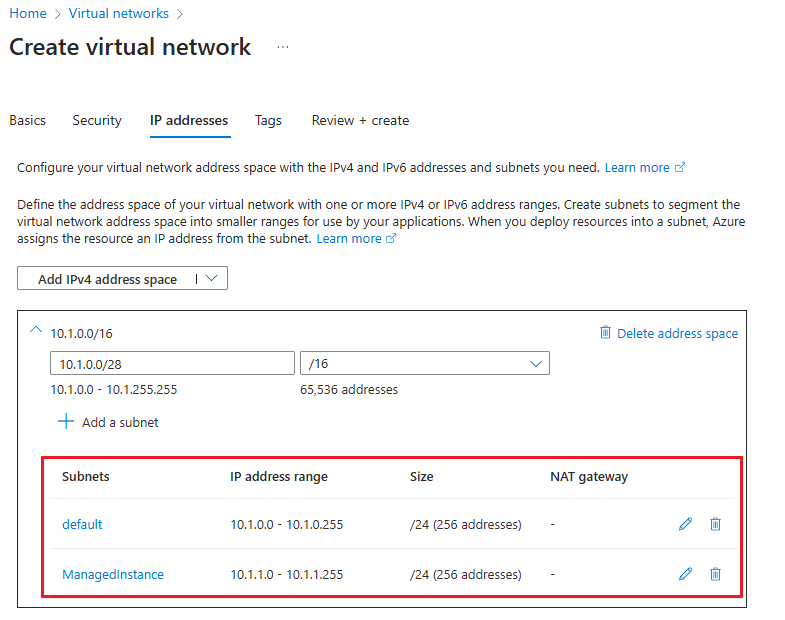
Task: Click the plus icon to add a subnet
Action: 66,422
